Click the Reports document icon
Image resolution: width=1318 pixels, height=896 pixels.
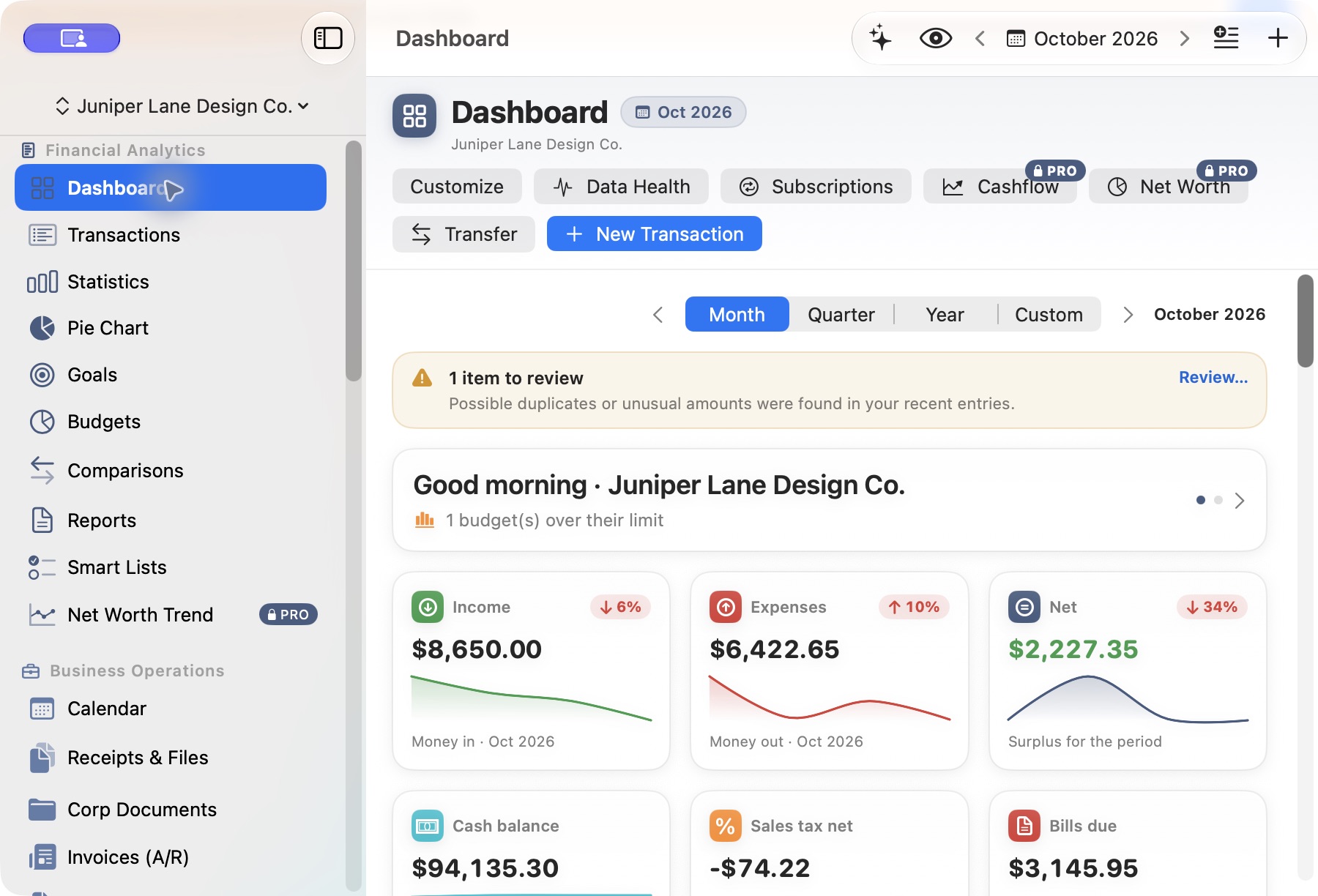tap(42, 520)
